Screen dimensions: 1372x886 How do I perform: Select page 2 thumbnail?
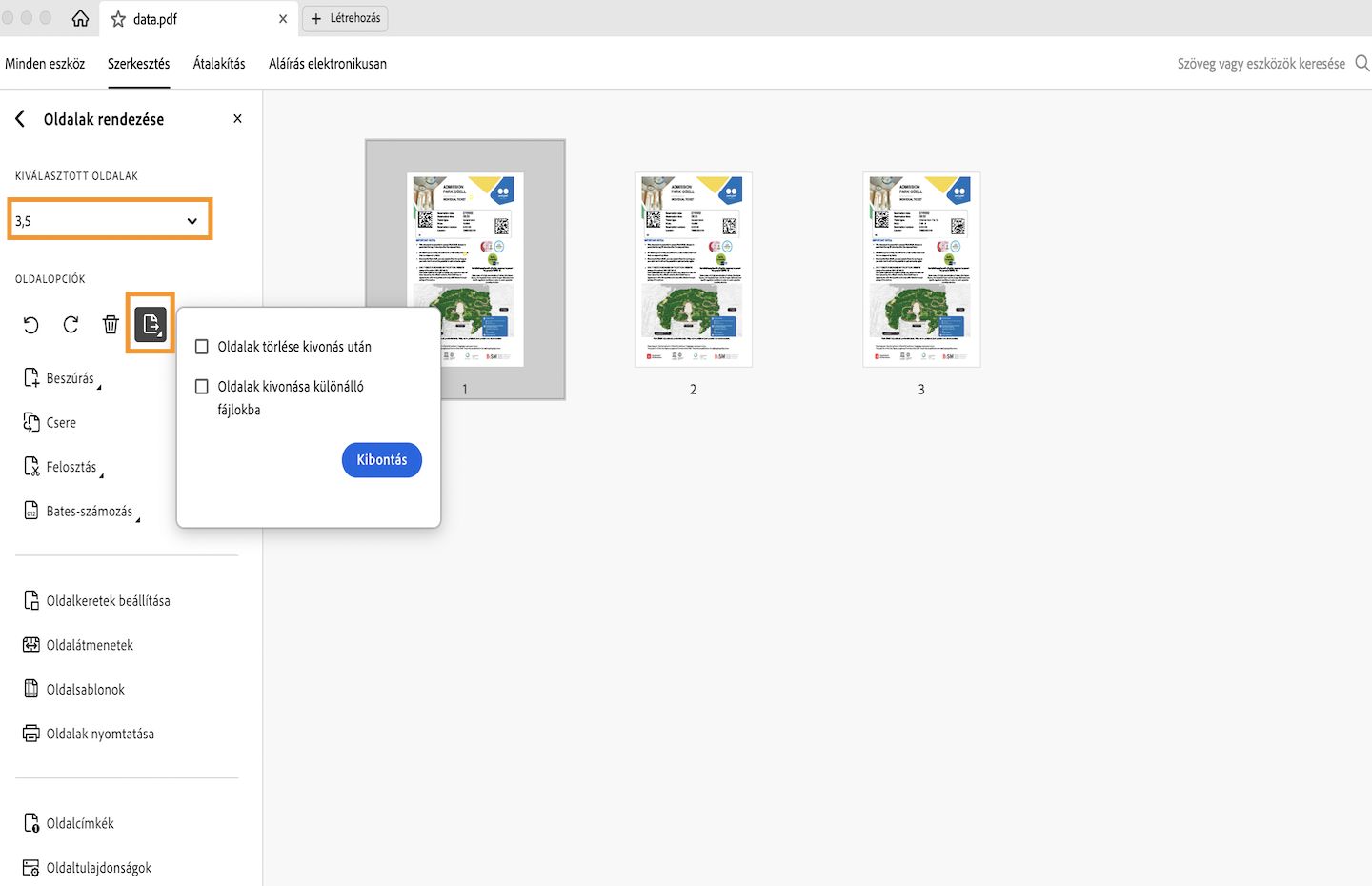pos(693,270)
